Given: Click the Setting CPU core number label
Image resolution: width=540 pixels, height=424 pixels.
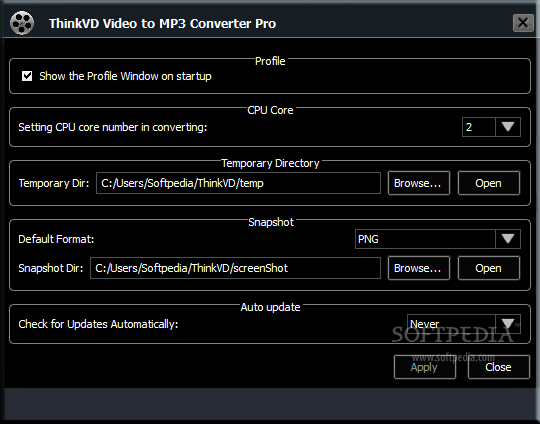Looking at the screenshot, I should point(113,127).
